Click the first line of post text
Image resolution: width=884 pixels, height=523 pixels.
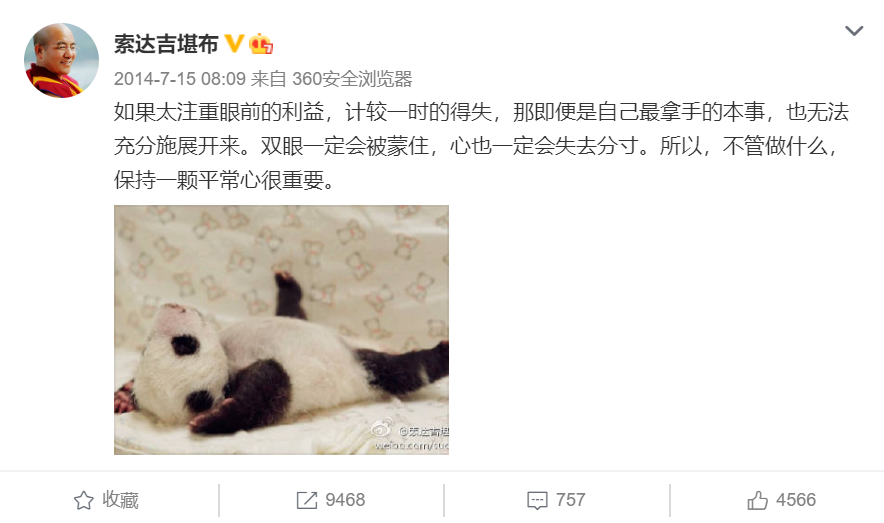pyautogui.click(x=481, y=112)
